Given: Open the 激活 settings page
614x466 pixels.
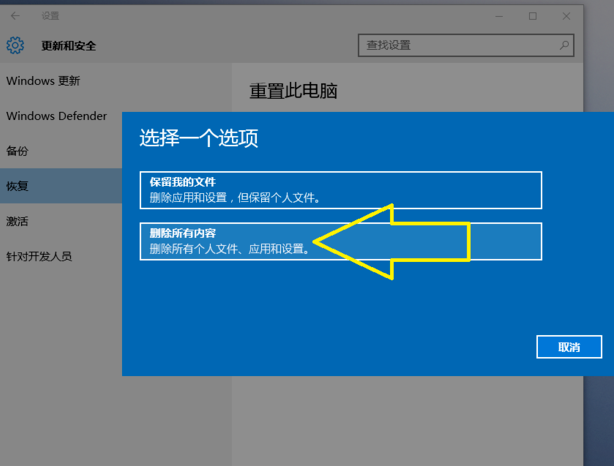Looking at the screenshot, I should pos(17,221).
